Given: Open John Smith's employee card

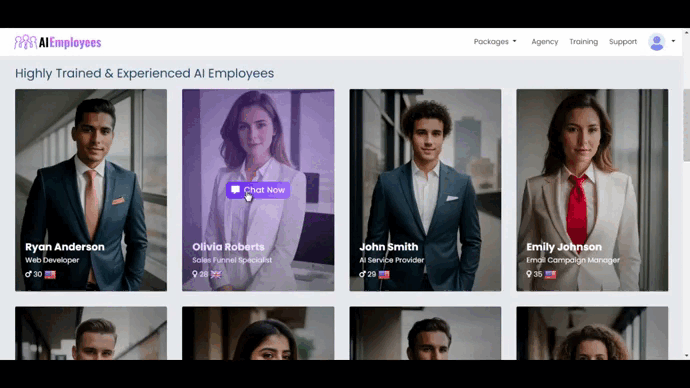Looking at the screenshot, I should point(425,190).
